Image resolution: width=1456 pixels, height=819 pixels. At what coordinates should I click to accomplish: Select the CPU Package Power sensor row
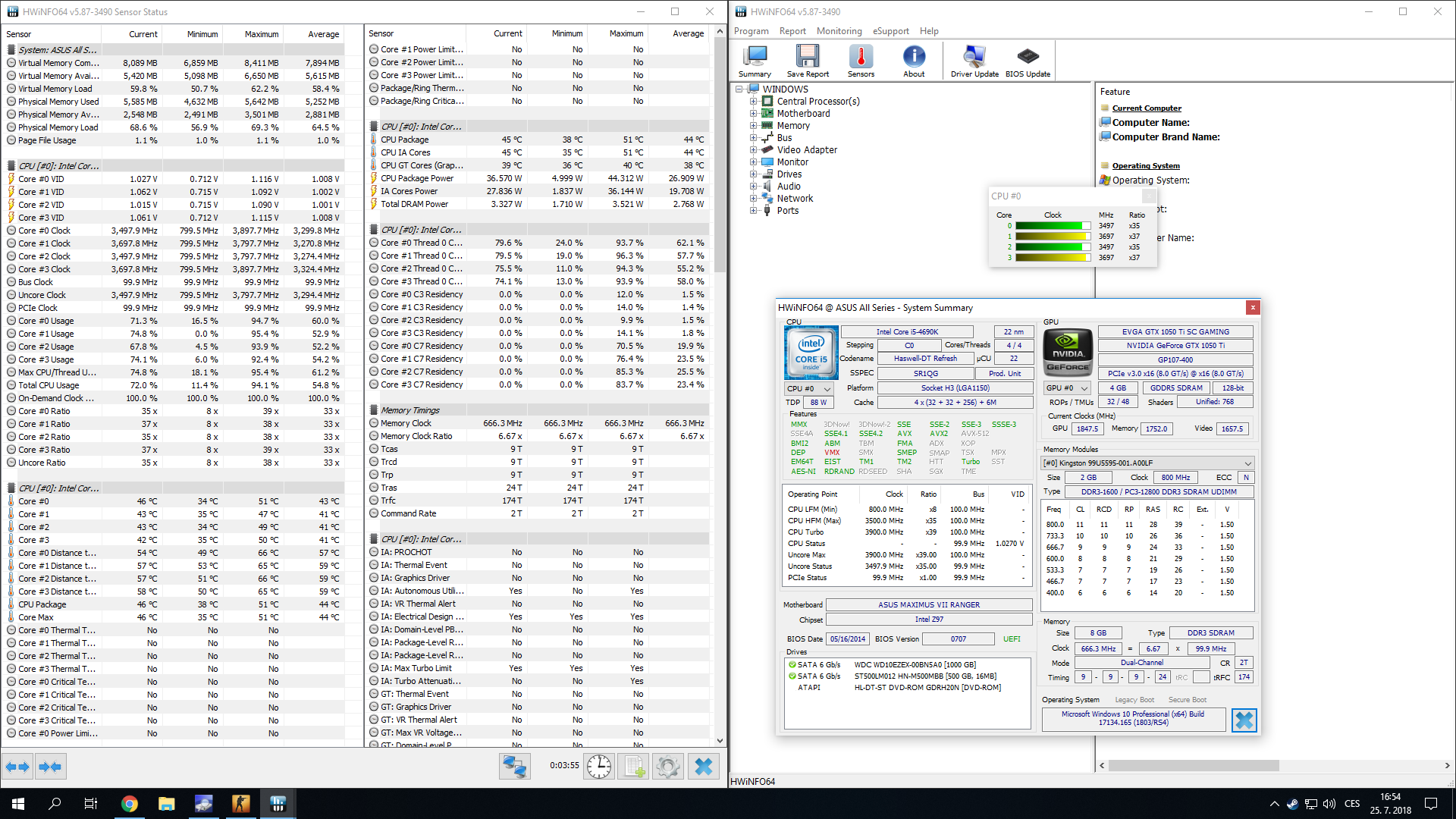537,179
